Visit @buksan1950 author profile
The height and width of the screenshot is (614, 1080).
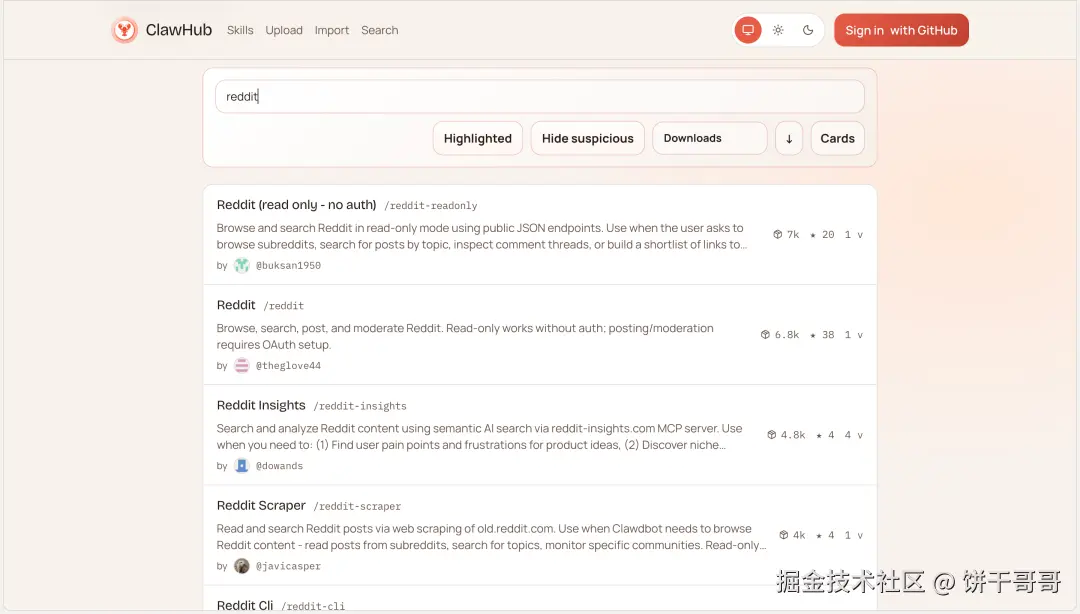pyautogui.click(x=289, y=265)
